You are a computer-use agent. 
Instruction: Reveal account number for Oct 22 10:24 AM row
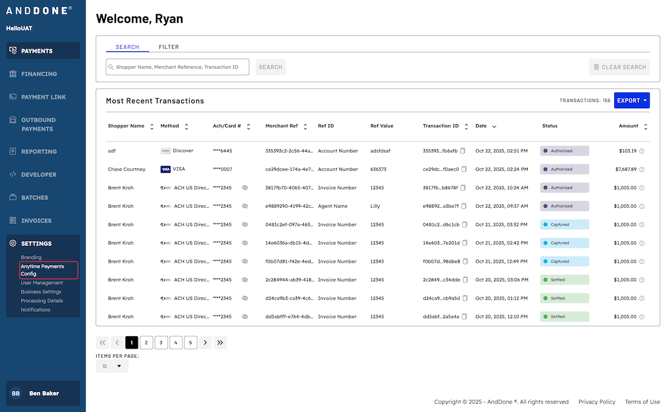(x=245, y=188)
